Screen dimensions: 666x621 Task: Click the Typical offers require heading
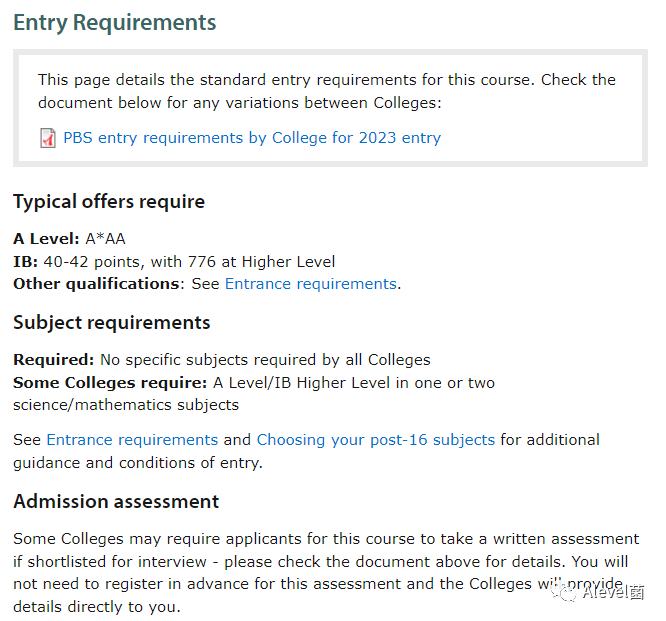pyautogui.click(x=109, y=201)
